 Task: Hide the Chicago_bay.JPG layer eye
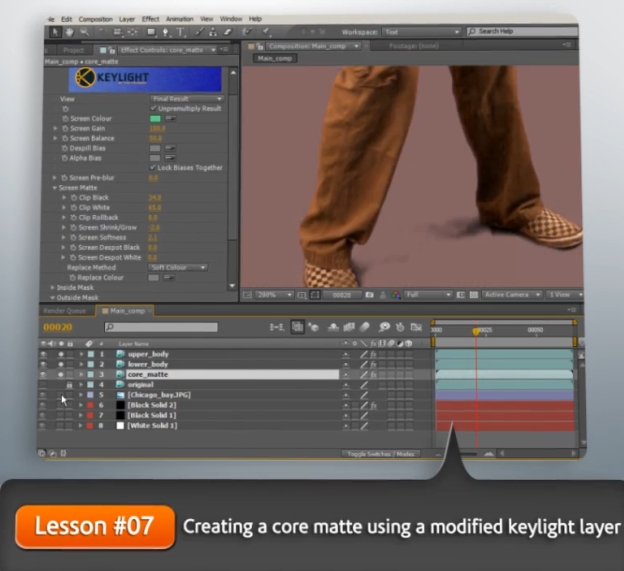click(43, 395)
